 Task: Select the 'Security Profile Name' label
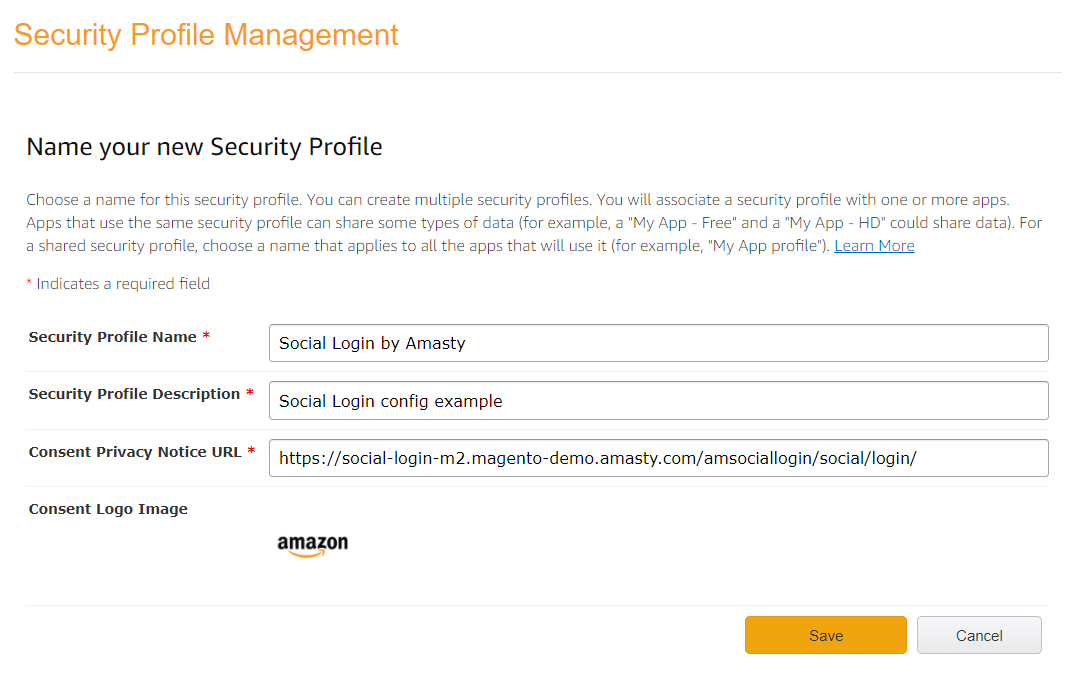[x=112, y=337]
